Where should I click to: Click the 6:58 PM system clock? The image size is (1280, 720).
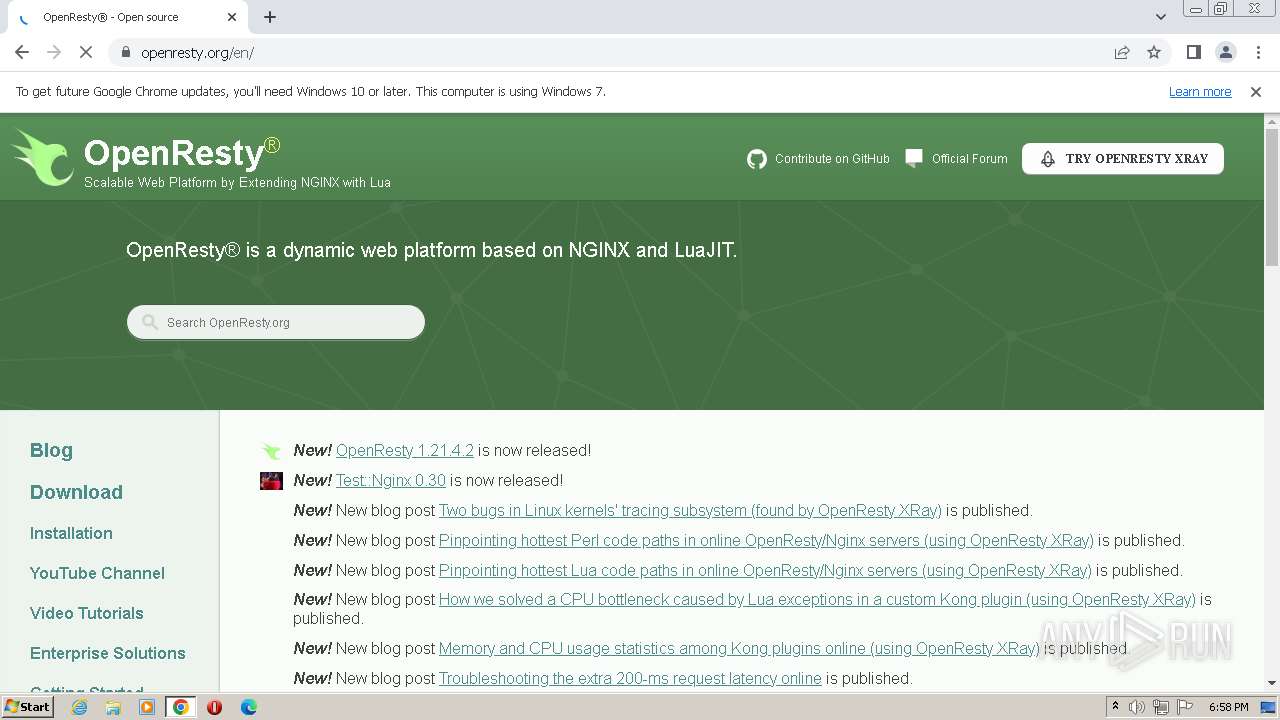click(1228, 707)
